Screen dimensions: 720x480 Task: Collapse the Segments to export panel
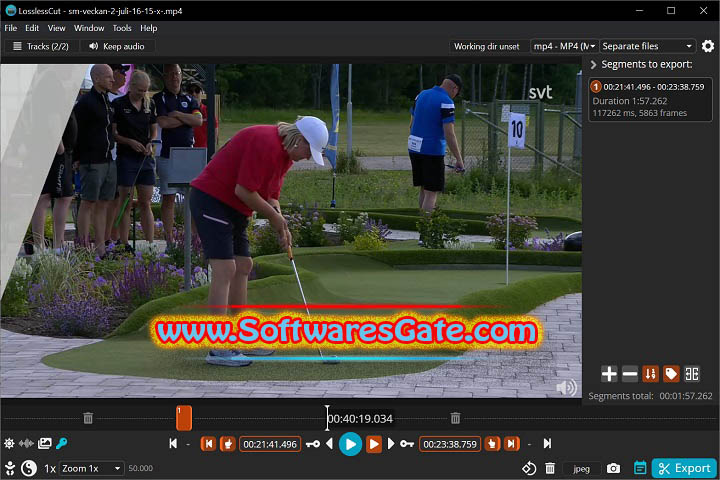[x=593, y=65]
